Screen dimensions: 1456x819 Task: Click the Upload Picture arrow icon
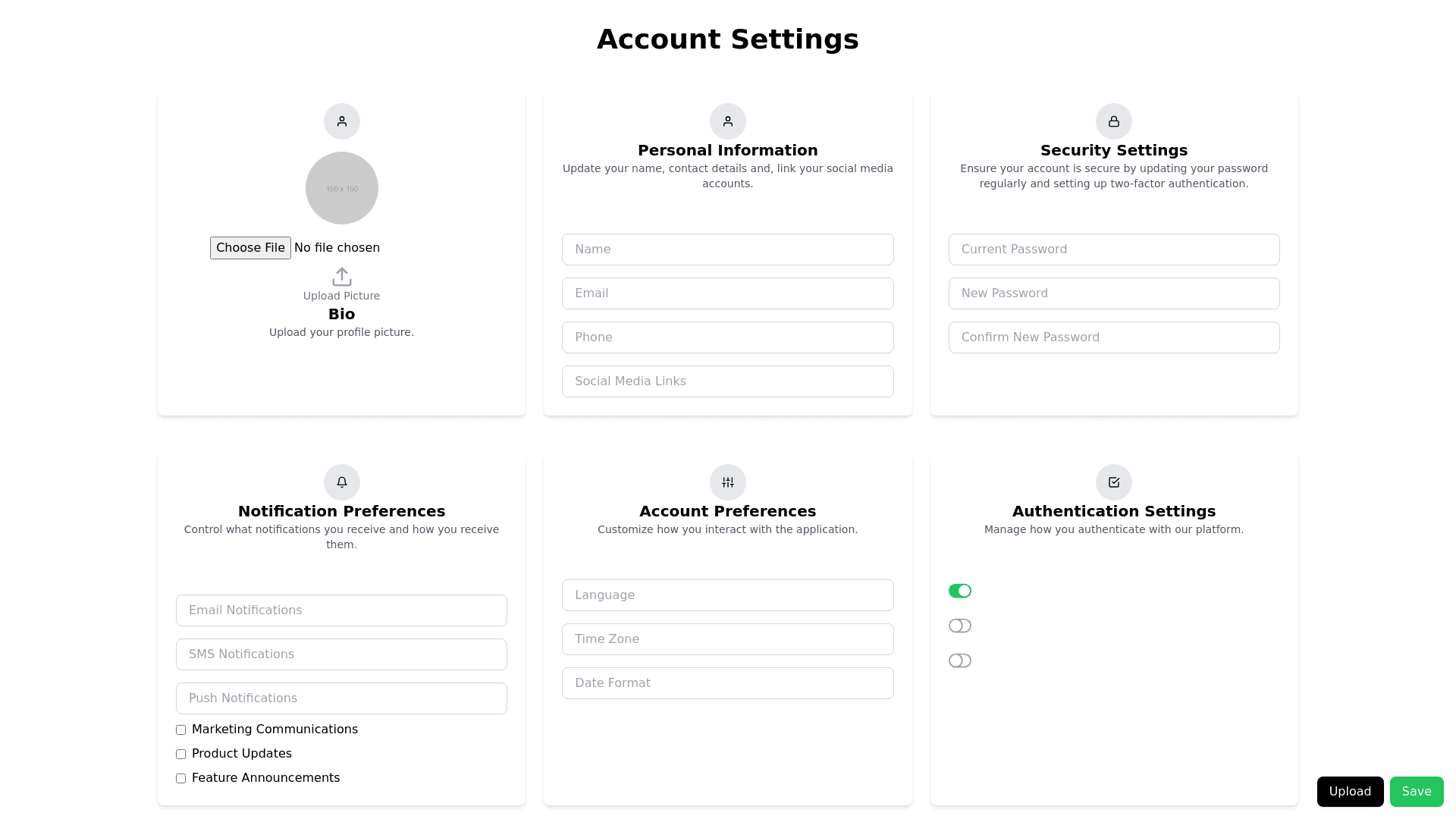pos(341,277)
